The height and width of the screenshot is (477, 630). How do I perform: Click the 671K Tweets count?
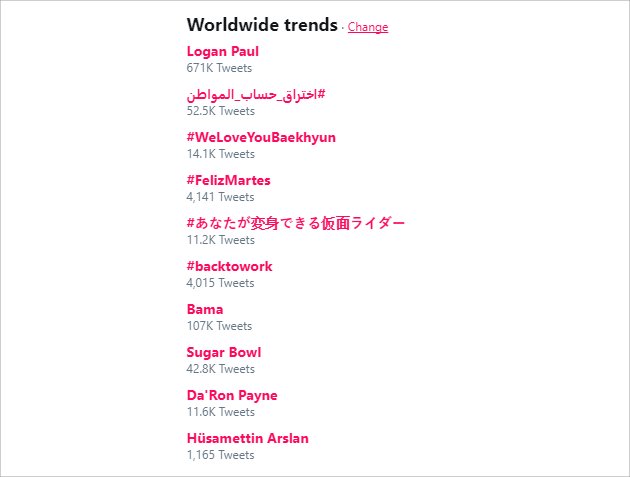click(x=219, y=68)
